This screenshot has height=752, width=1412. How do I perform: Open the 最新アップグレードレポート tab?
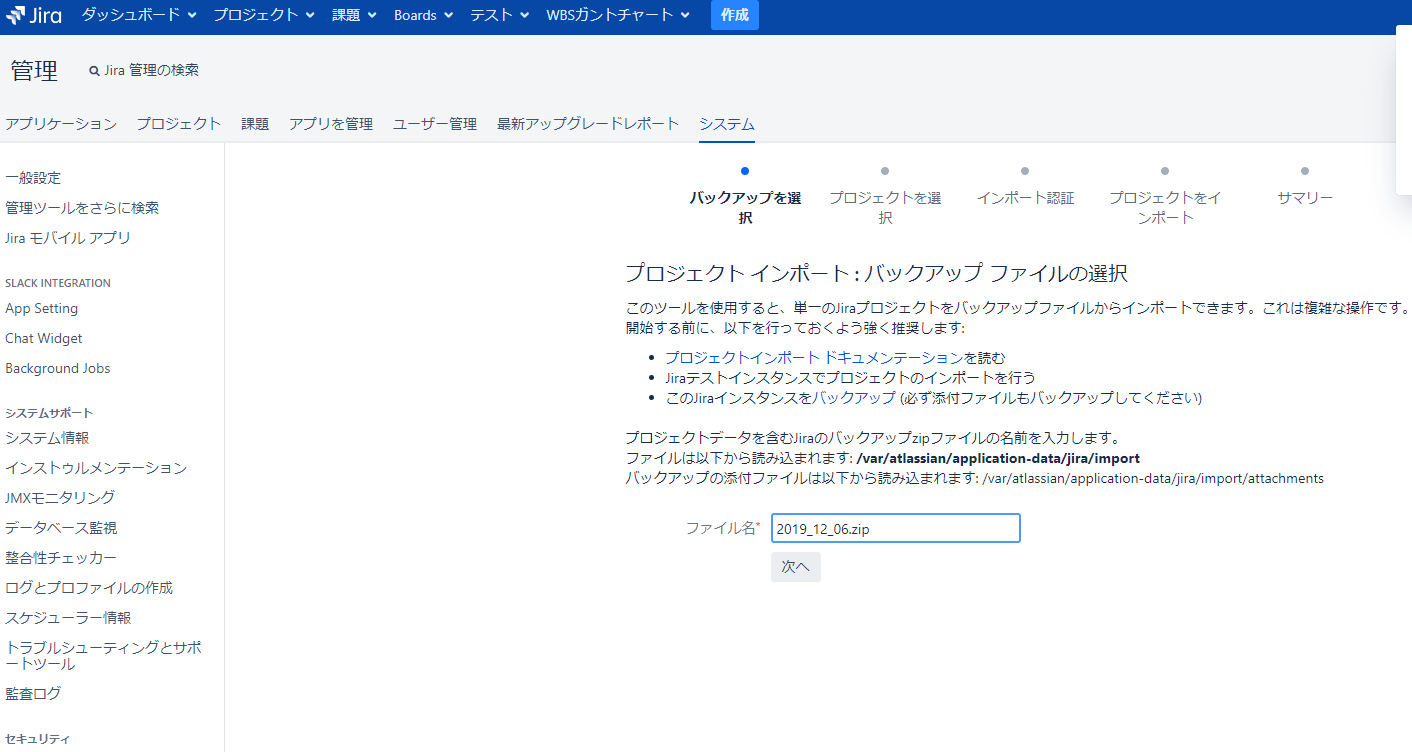coord(588,124)
